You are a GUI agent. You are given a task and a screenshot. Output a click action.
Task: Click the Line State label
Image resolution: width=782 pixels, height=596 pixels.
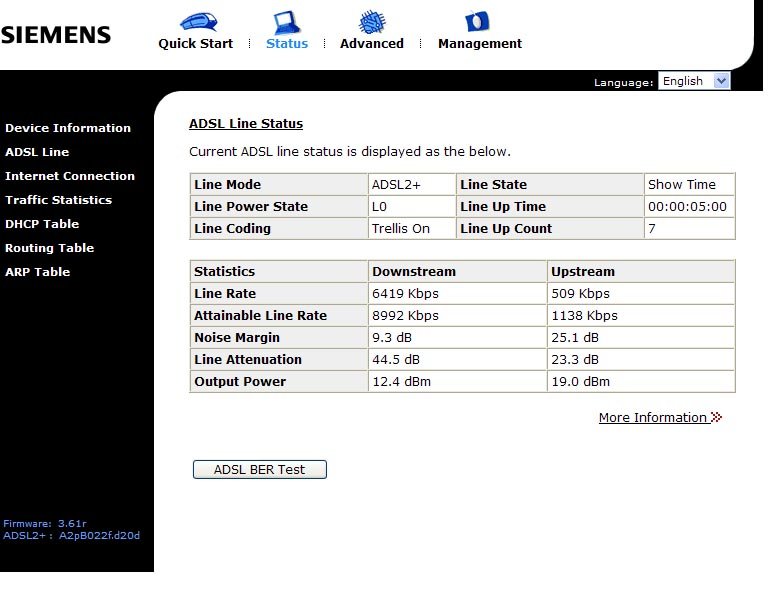493,185
